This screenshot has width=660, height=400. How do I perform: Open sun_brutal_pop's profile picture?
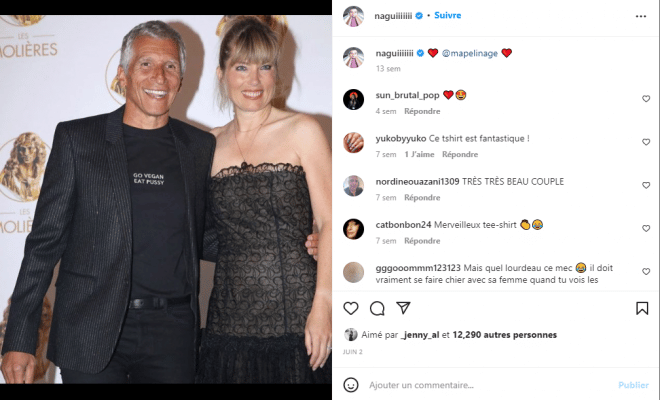coord(353,100)
